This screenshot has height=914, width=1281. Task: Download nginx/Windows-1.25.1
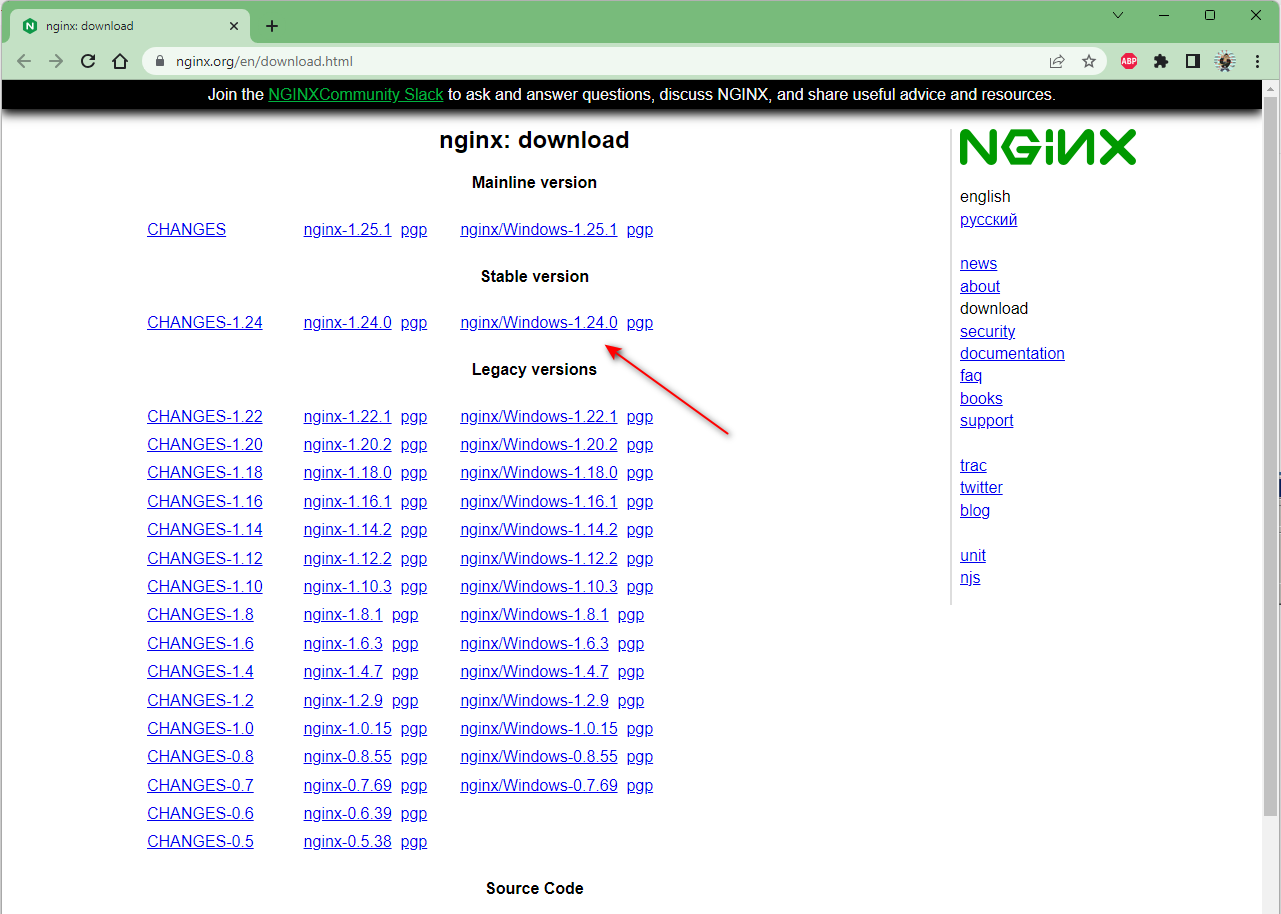coord(539,229)
